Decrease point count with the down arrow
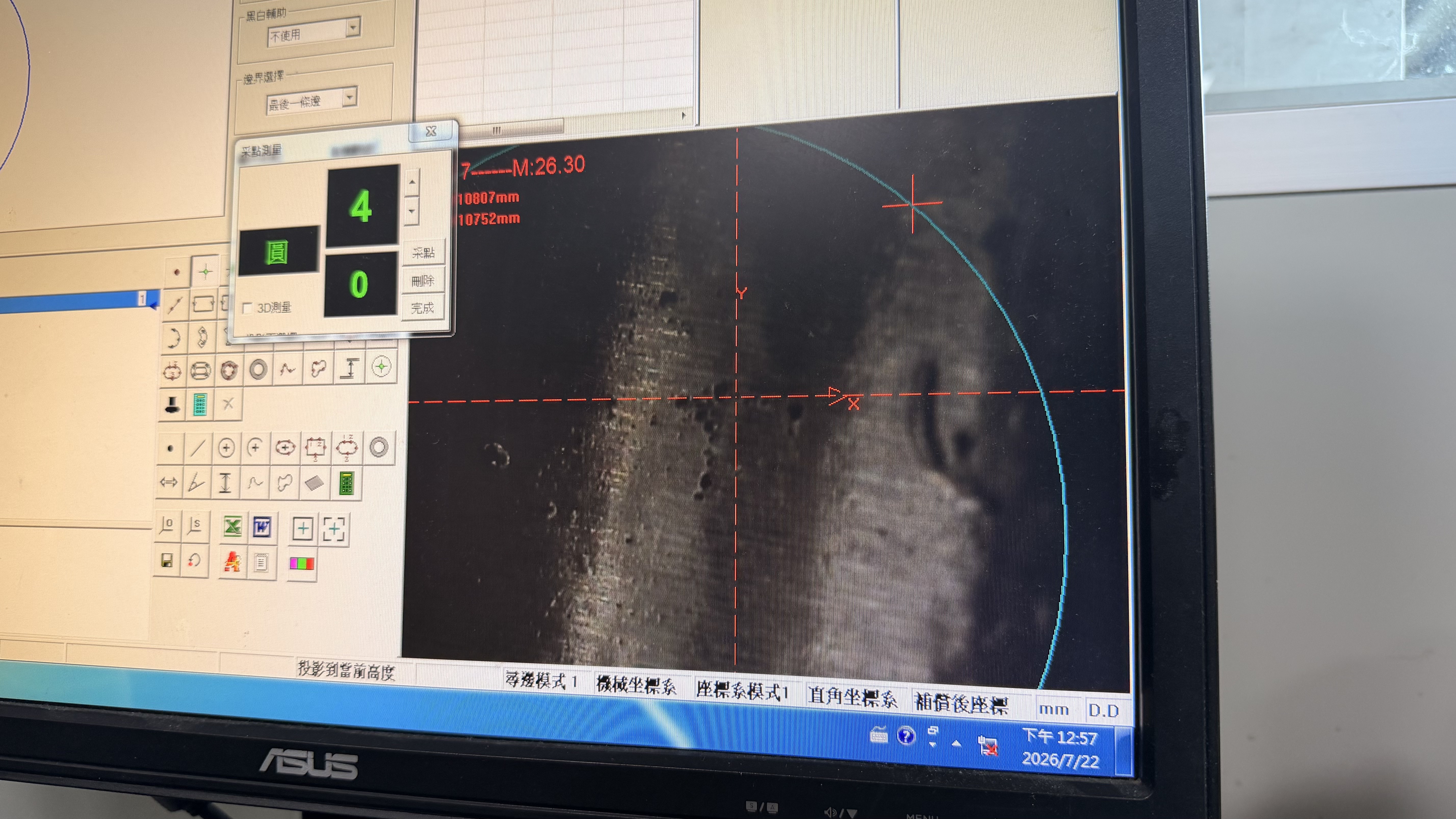 411,211
